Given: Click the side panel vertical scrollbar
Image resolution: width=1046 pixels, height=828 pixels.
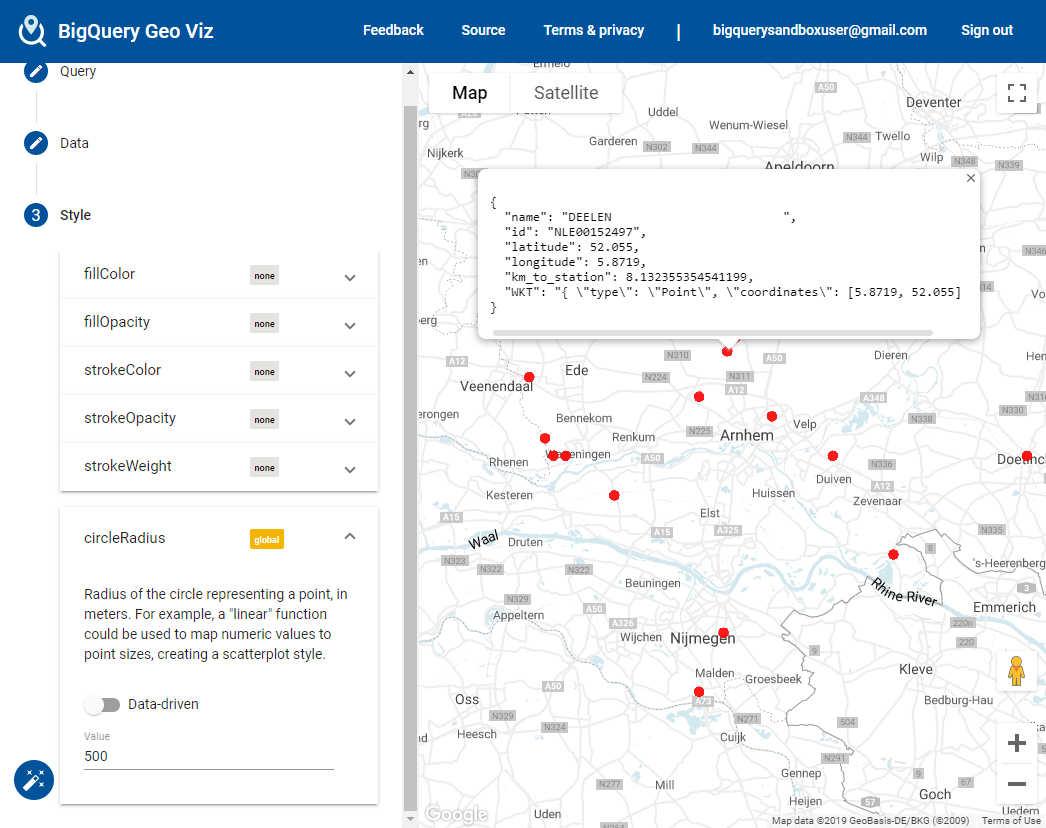Looking at the screenshot, I should tap(410, 457).
